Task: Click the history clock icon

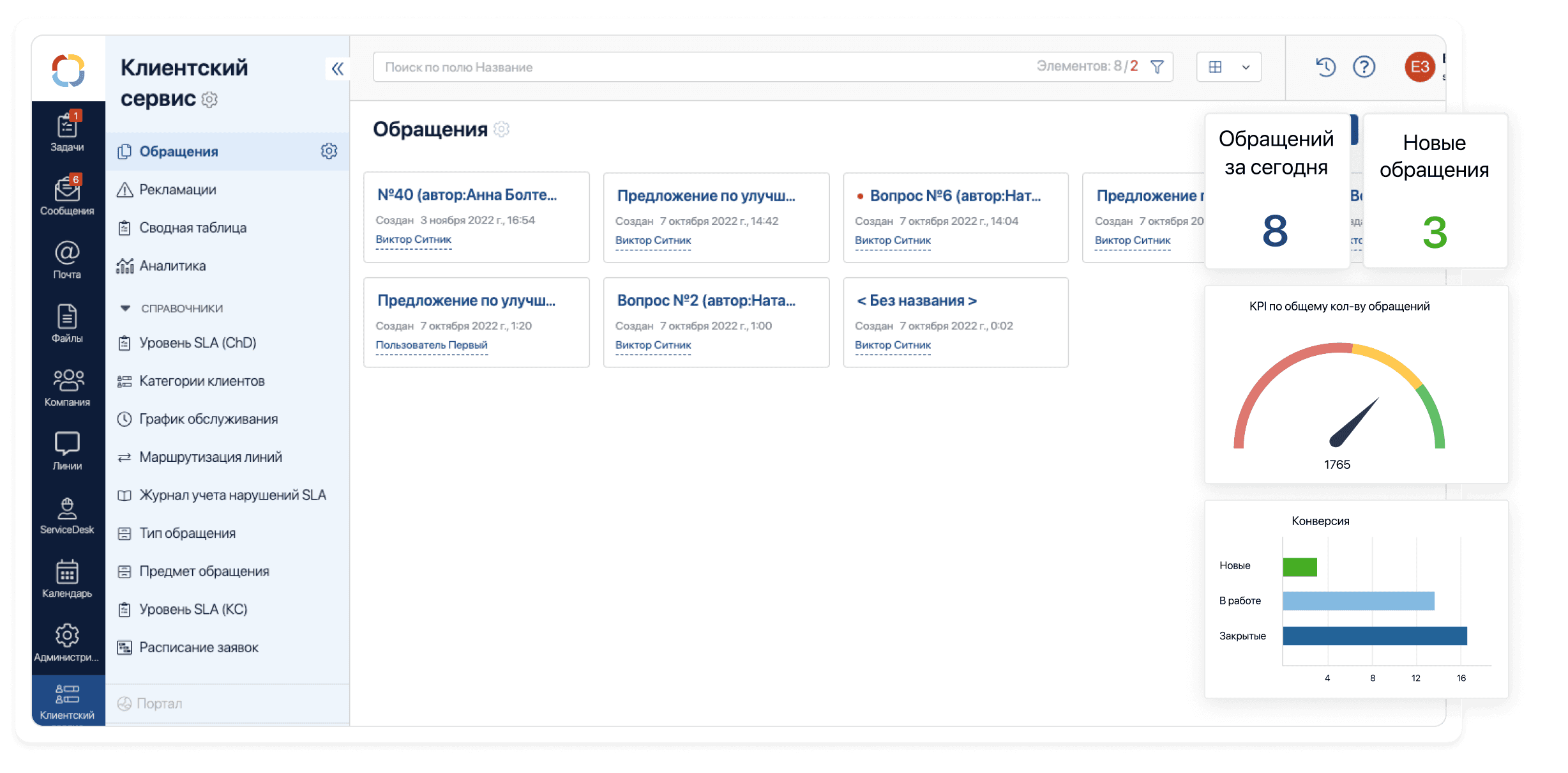Action: coord(1325,67)
